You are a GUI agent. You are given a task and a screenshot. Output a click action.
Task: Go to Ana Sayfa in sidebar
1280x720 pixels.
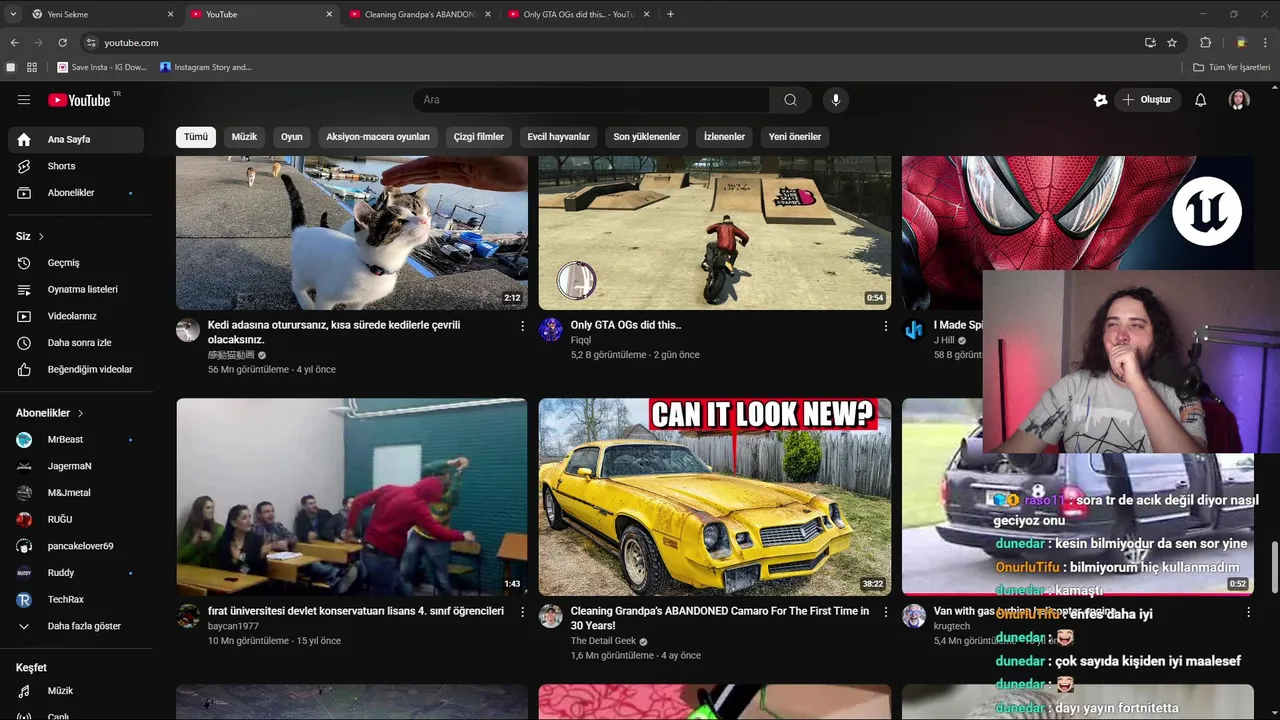point(76,139)
